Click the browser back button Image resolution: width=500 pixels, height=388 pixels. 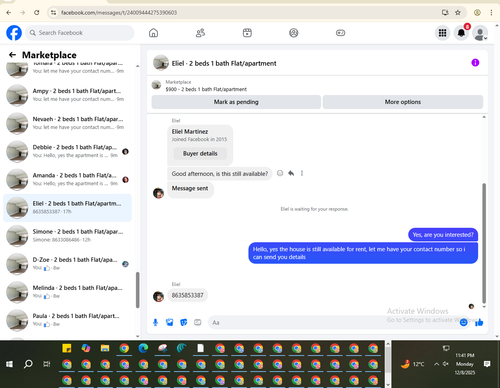click(x=9, y=13)
